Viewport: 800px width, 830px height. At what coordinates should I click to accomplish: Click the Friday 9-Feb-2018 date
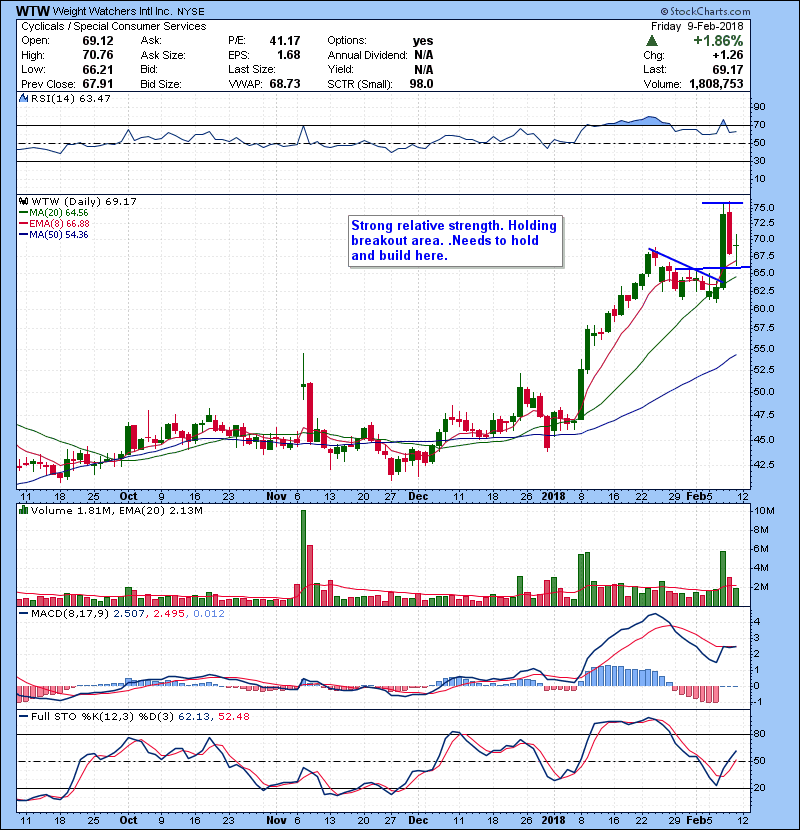tap(697, 26)
